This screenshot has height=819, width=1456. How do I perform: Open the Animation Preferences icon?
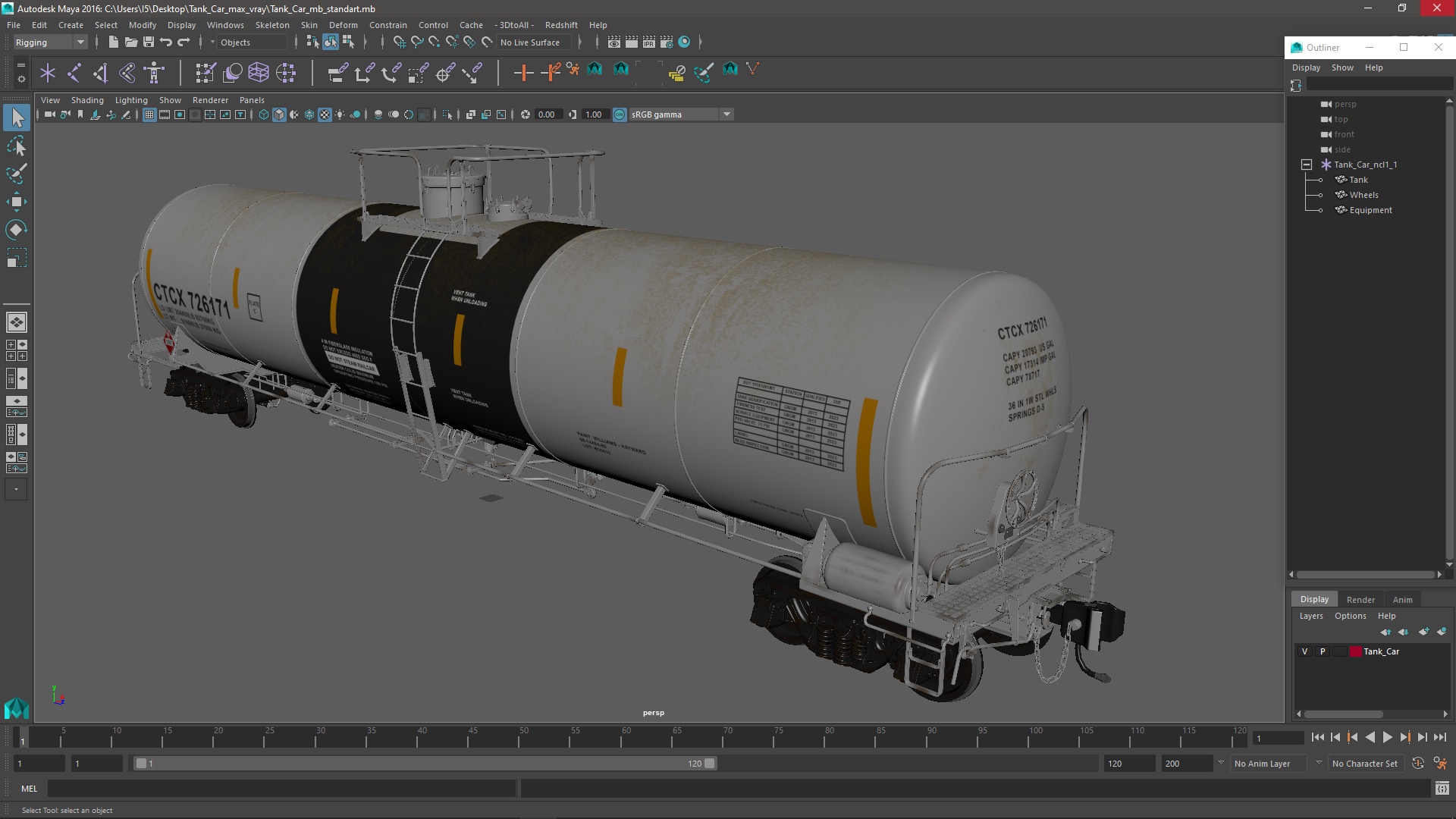[x=1440, y=764]
